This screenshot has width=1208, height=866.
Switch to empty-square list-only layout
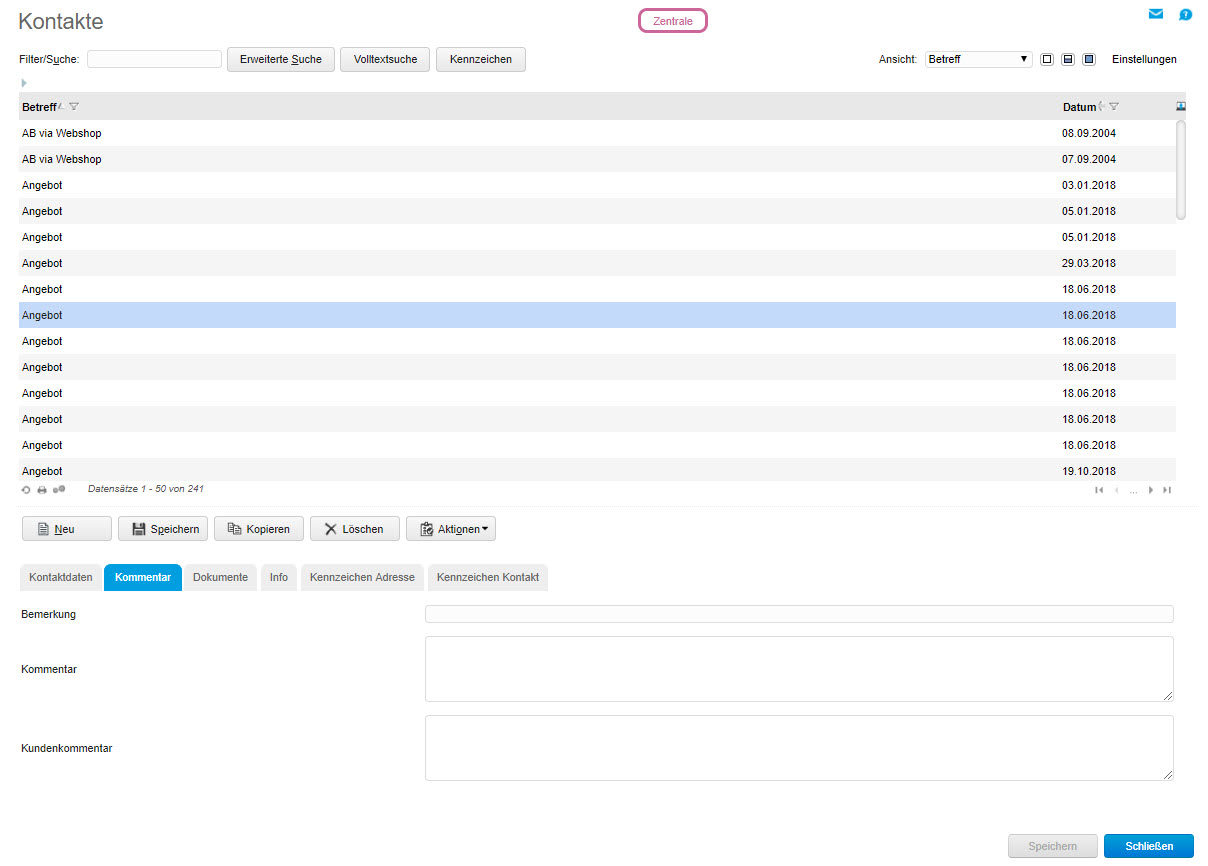click(x=1047, y=59)
